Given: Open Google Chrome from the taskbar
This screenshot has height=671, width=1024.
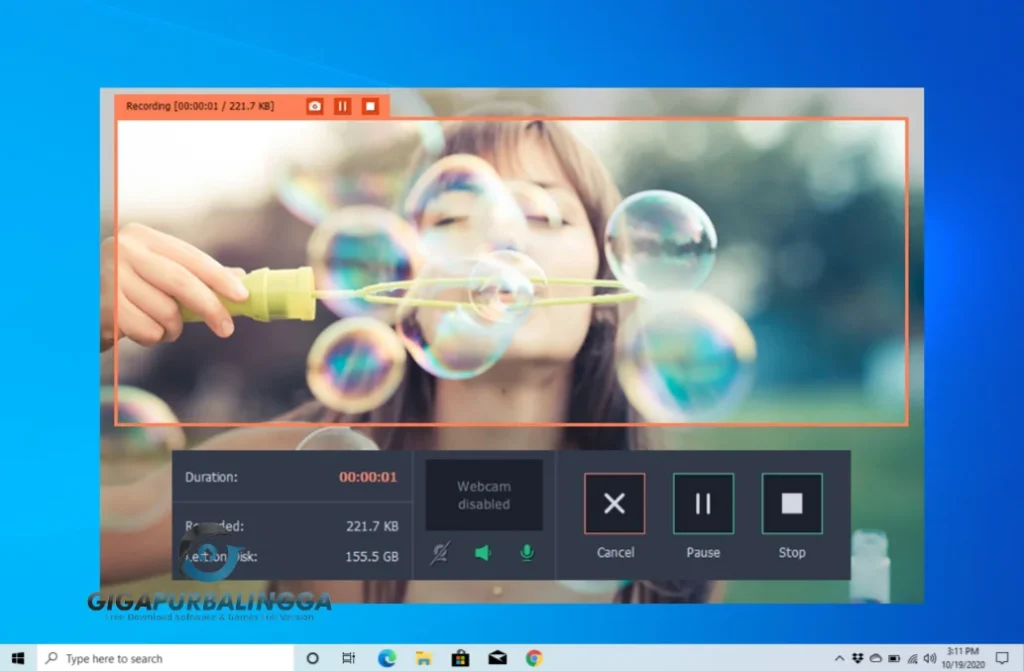Looking at the screenshot, I should (x=532, y=658).
